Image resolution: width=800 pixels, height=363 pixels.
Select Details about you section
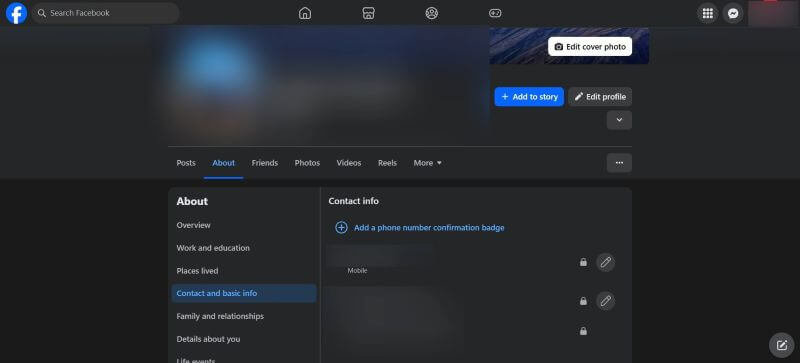coord(244,339)
